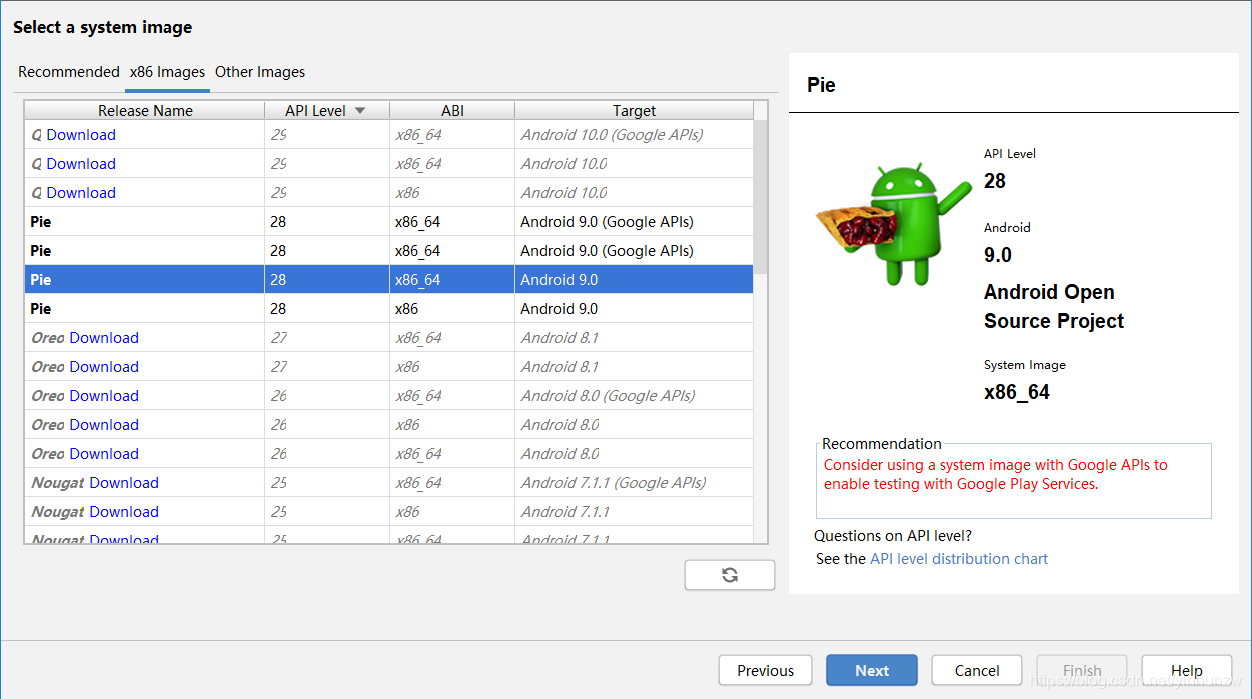Image resolution: width=1252 pixels, height=699 pixels.
Task: Click the refresh system images icon button
Action: (730, 575)
